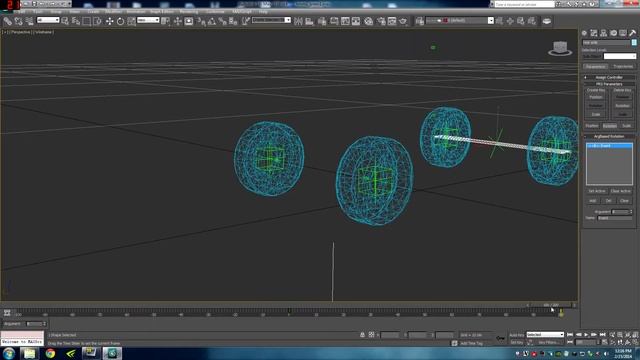
Task: Click the Set Active button
Action: click(x=597, y=191)
